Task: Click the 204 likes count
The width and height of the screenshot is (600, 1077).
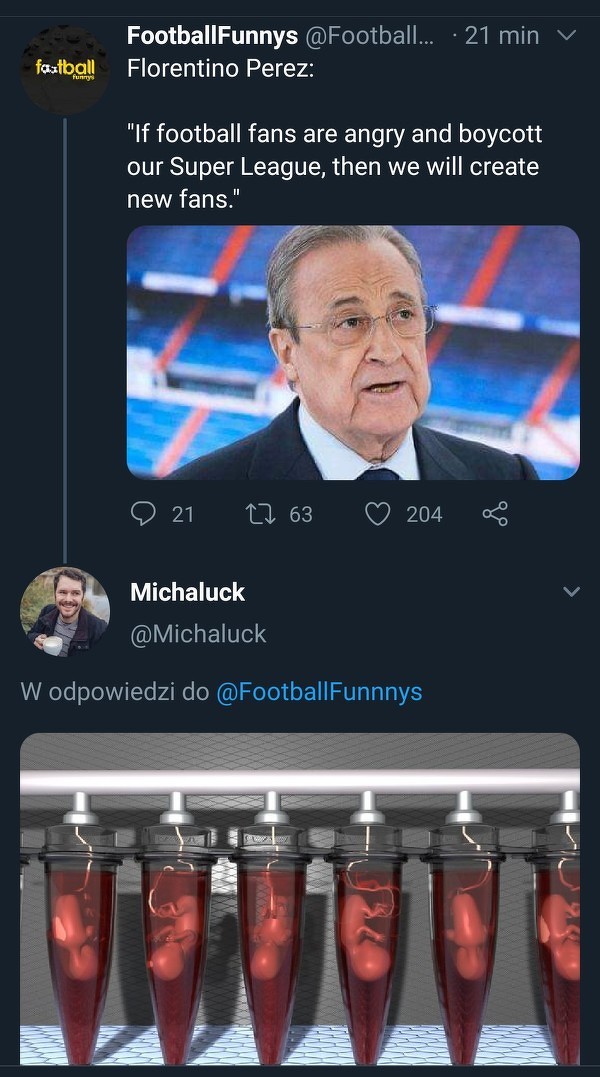Action: click(x=424, y=514)
